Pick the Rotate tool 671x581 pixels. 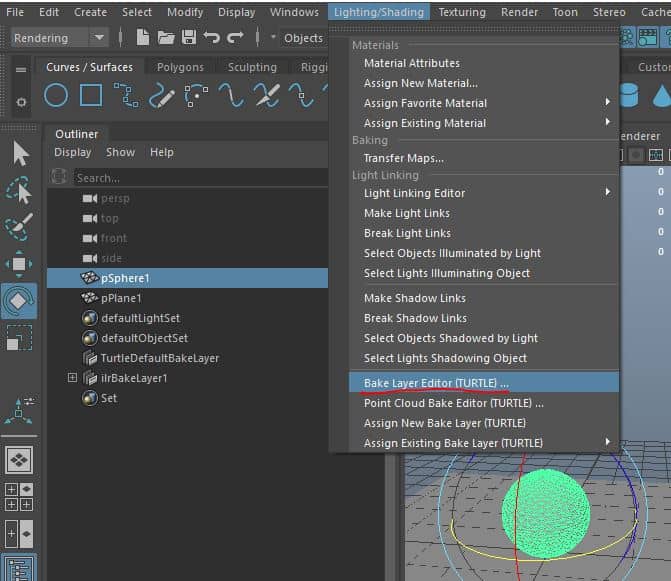(20, 300)
